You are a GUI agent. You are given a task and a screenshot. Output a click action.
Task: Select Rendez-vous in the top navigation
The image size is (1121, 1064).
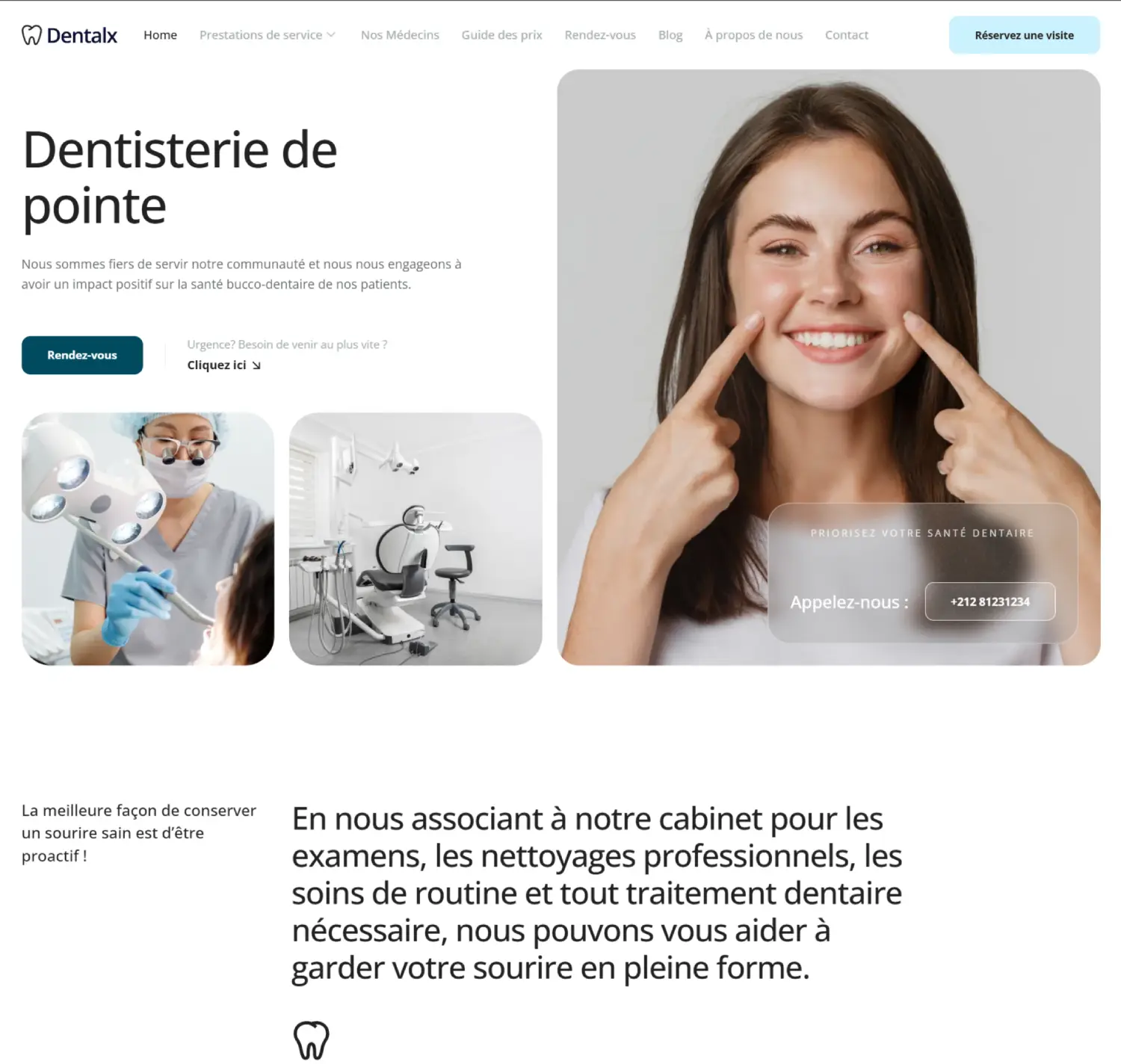(x=600, y=35)
